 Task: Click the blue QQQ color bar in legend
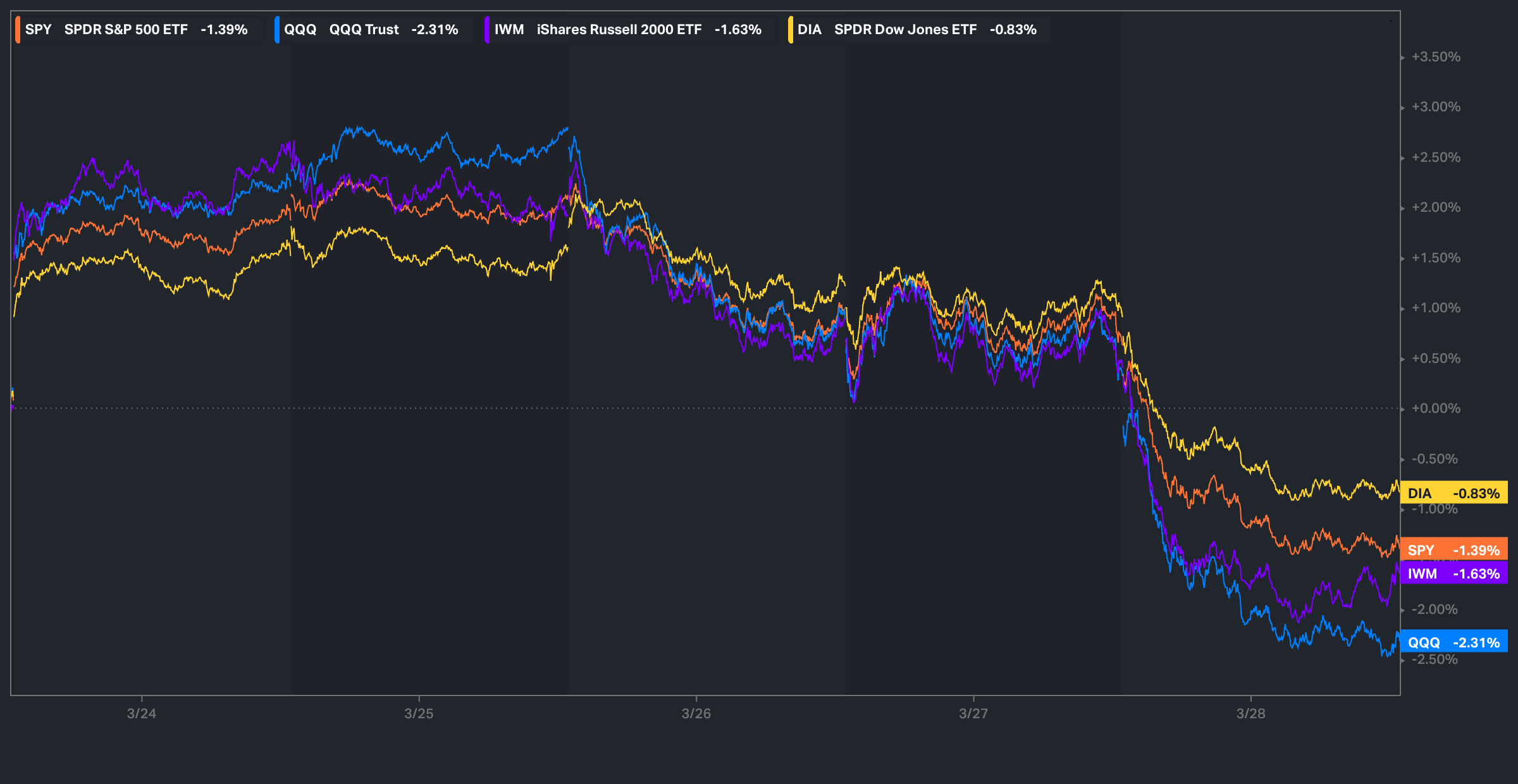(x=277, y=30)
